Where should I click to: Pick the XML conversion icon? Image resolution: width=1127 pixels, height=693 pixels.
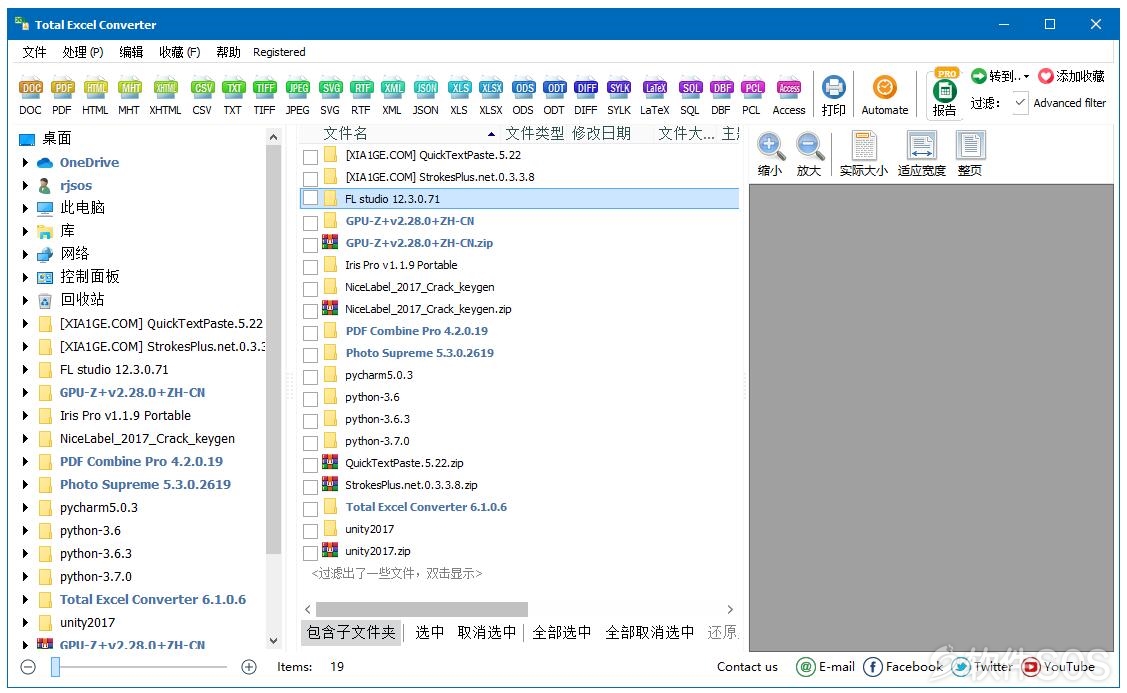tap(392, 96)
